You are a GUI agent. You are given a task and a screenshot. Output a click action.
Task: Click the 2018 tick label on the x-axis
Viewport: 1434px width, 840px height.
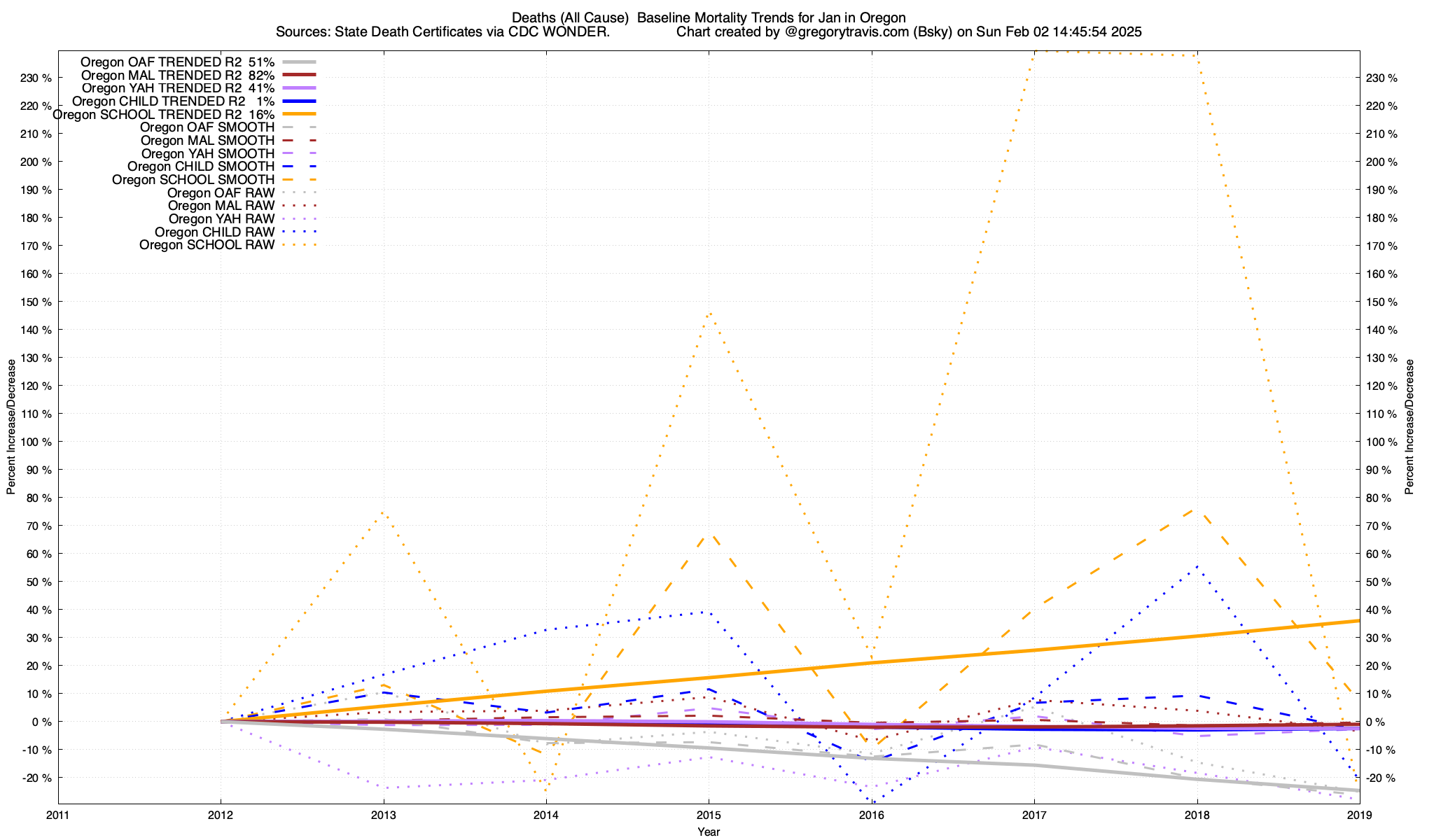tap(1197, 815)
